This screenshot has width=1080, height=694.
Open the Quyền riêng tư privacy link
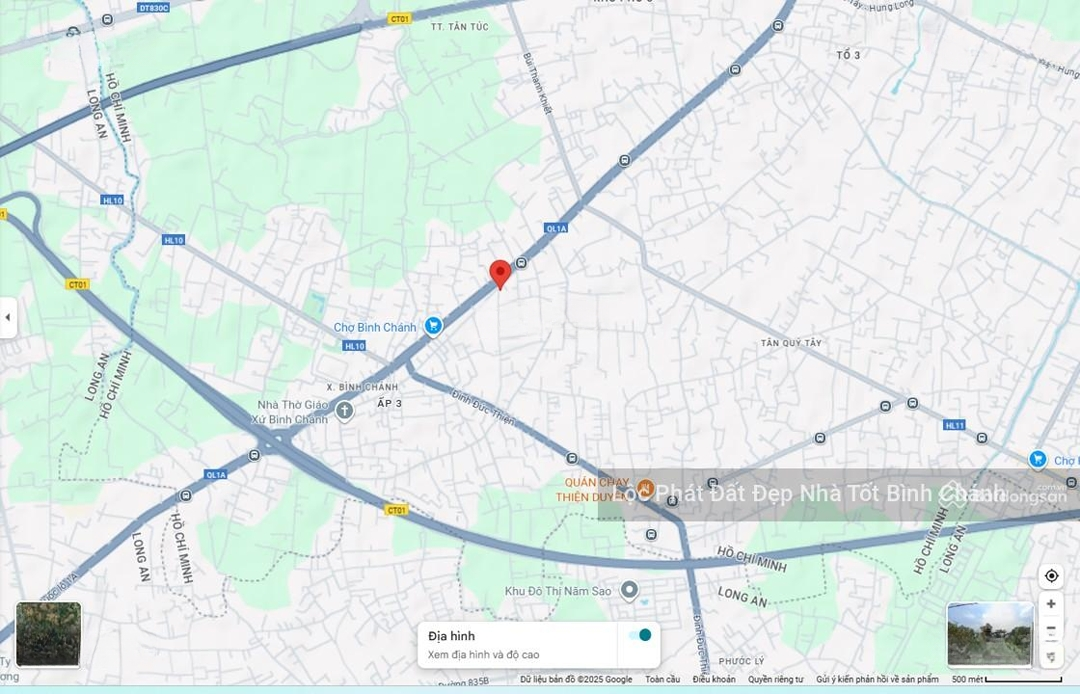tap(775, 680)
